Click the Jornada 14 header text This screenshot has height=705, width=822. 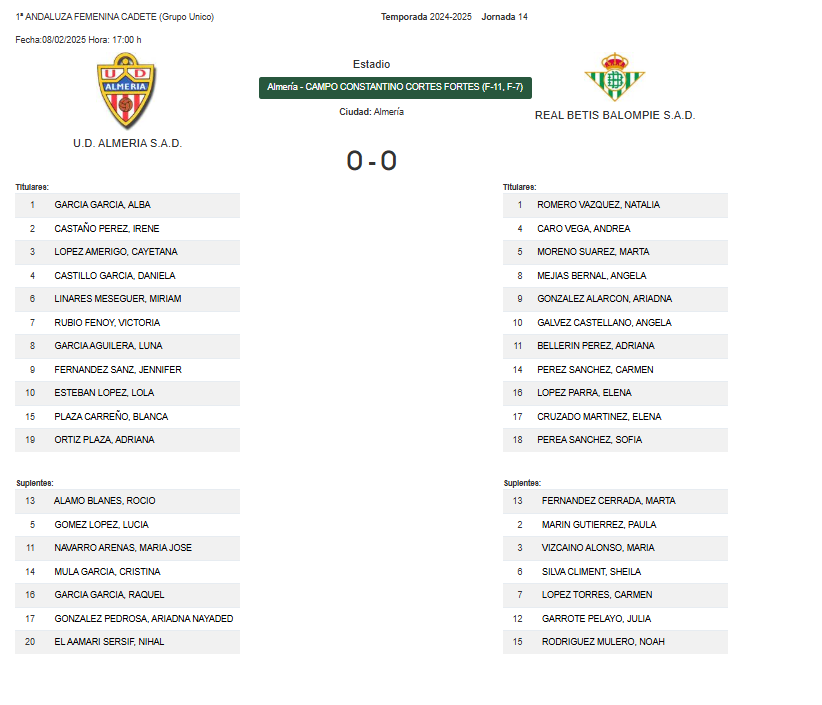(x=504, y=17)
